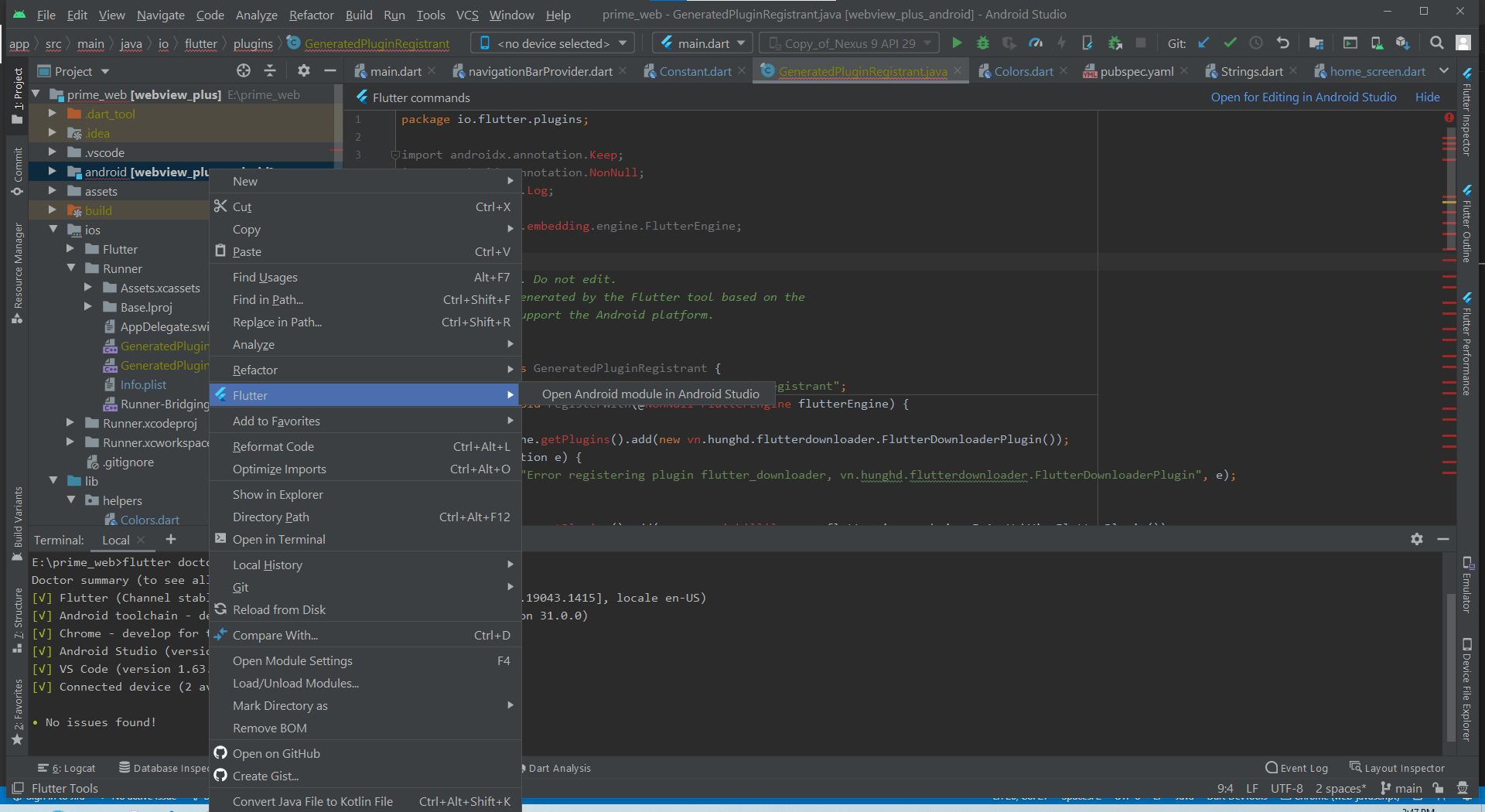Toggle the Device File Explorer panel
The width and height of the screenshot is (1485, 812).
click(1466, 689)
